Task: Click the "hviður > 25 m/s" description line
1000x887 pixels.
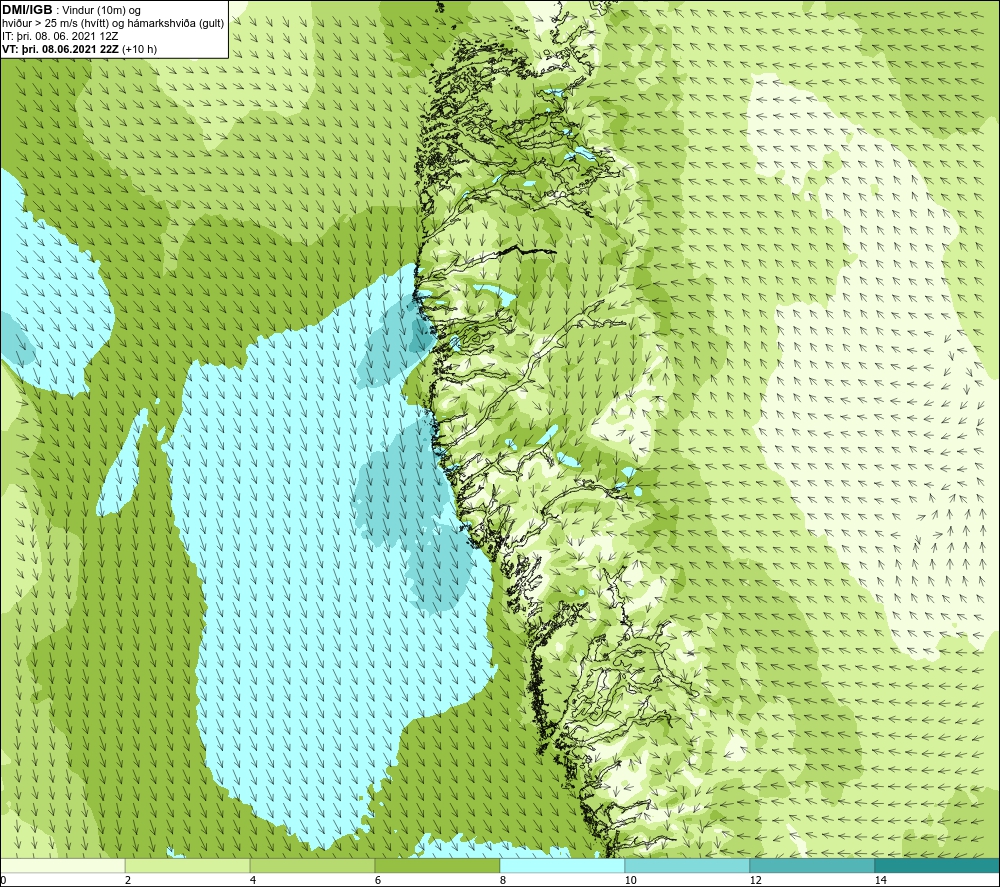Action: [113, 23]
